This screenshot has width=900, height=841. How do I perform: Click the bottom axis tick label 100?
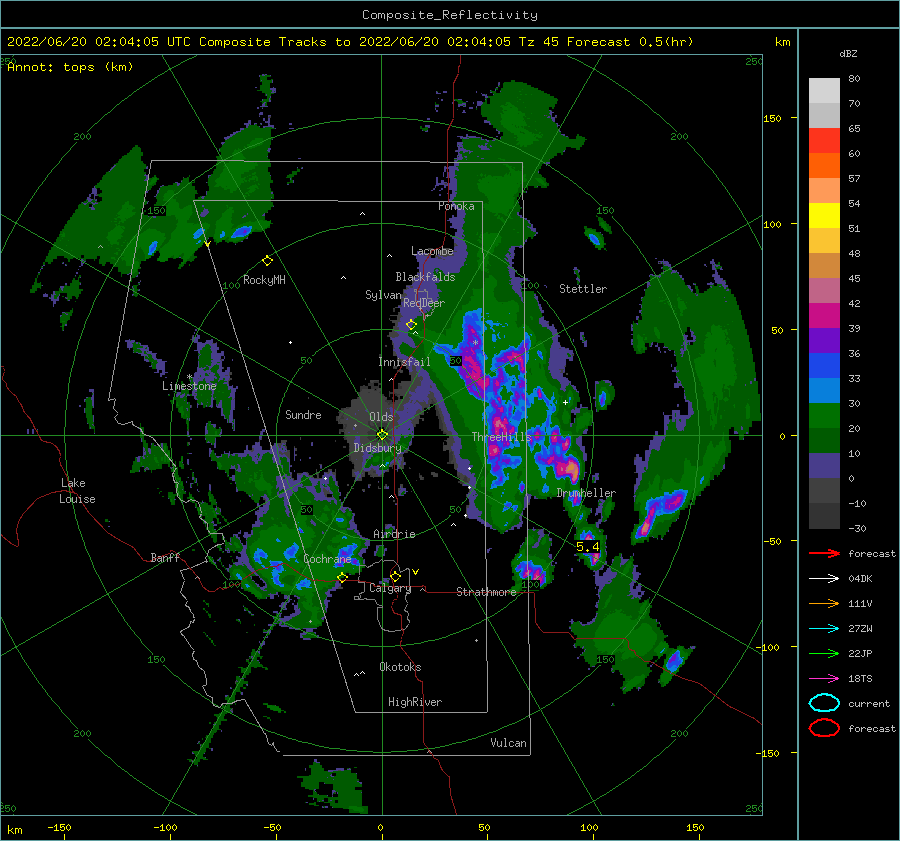pos(589,828)
